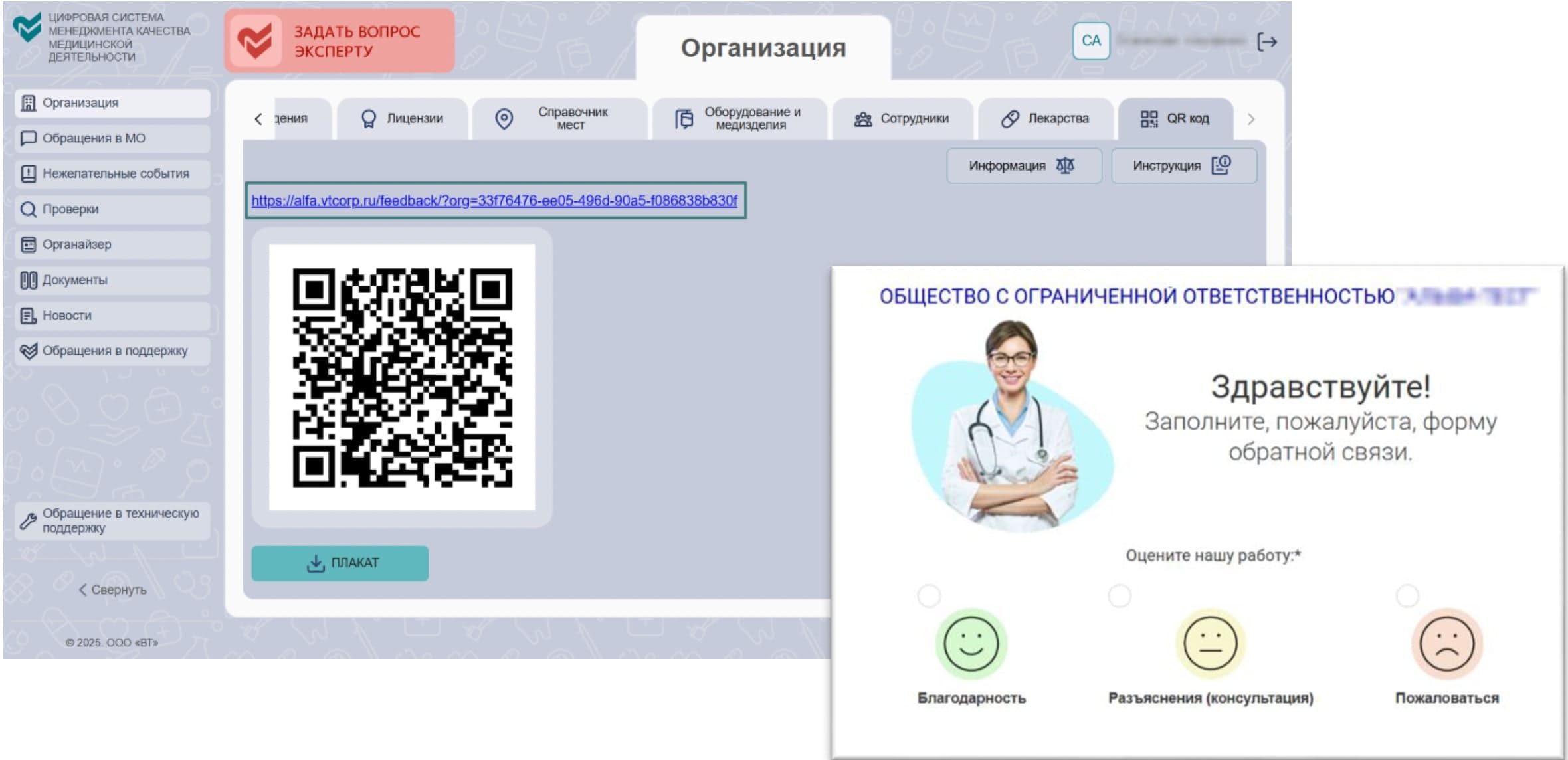Viewport: 1568px width, 760px height.
Task: Open the Инструкция button
Action: pyautogui.click(x=1184, y=165)
